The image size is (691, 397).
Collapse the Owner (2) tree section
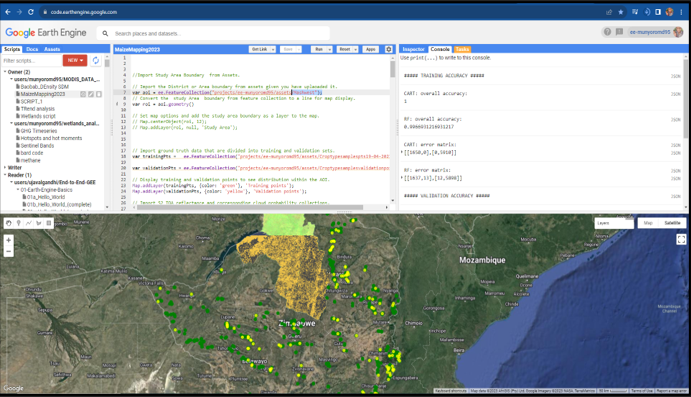pyautogui.click(x=5, y=72)
